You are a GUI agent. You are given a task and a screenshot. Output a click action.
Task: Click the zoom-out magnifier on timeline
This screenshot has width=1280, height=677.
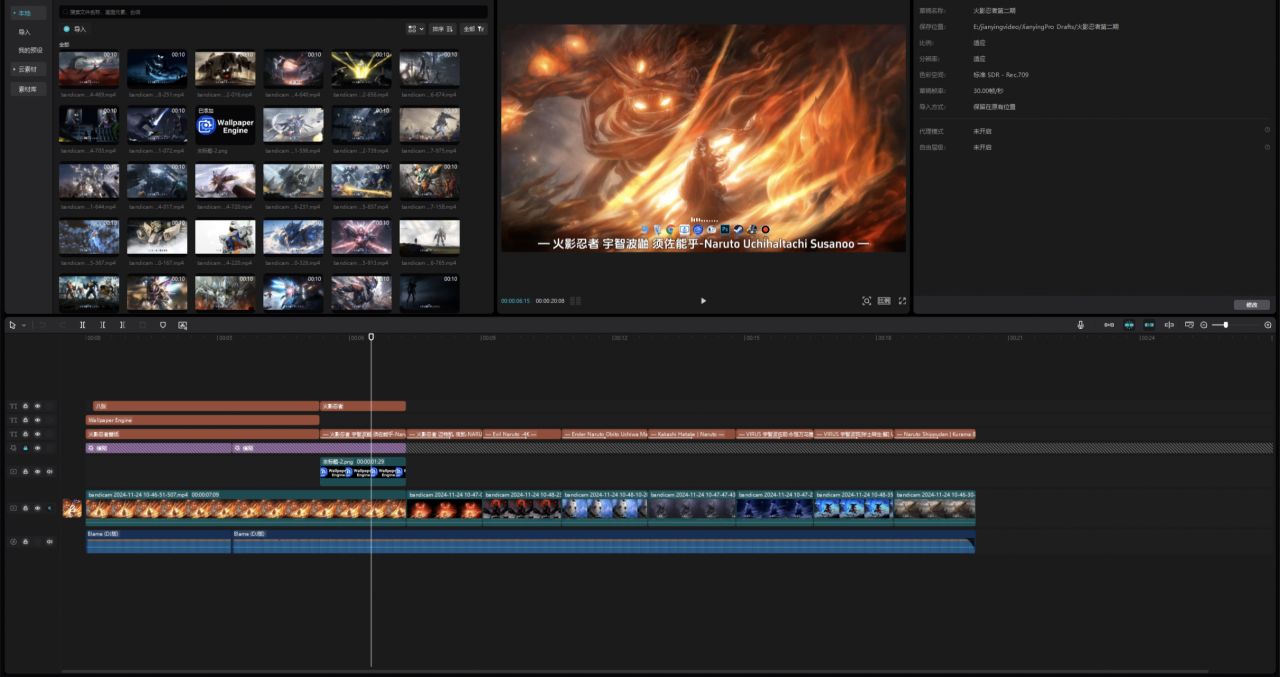tap(1204, 325)
